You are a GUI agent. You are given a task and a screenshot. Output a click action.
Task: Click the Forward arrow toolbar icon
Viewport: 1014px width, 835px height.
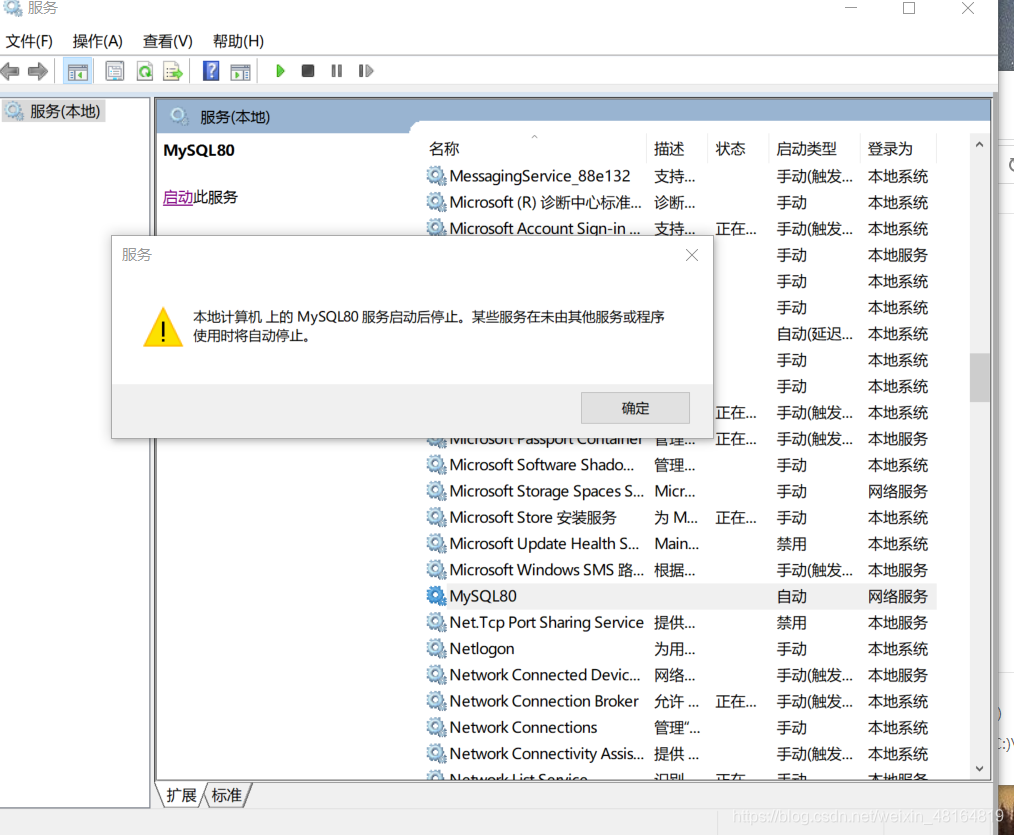click(38, 71)
